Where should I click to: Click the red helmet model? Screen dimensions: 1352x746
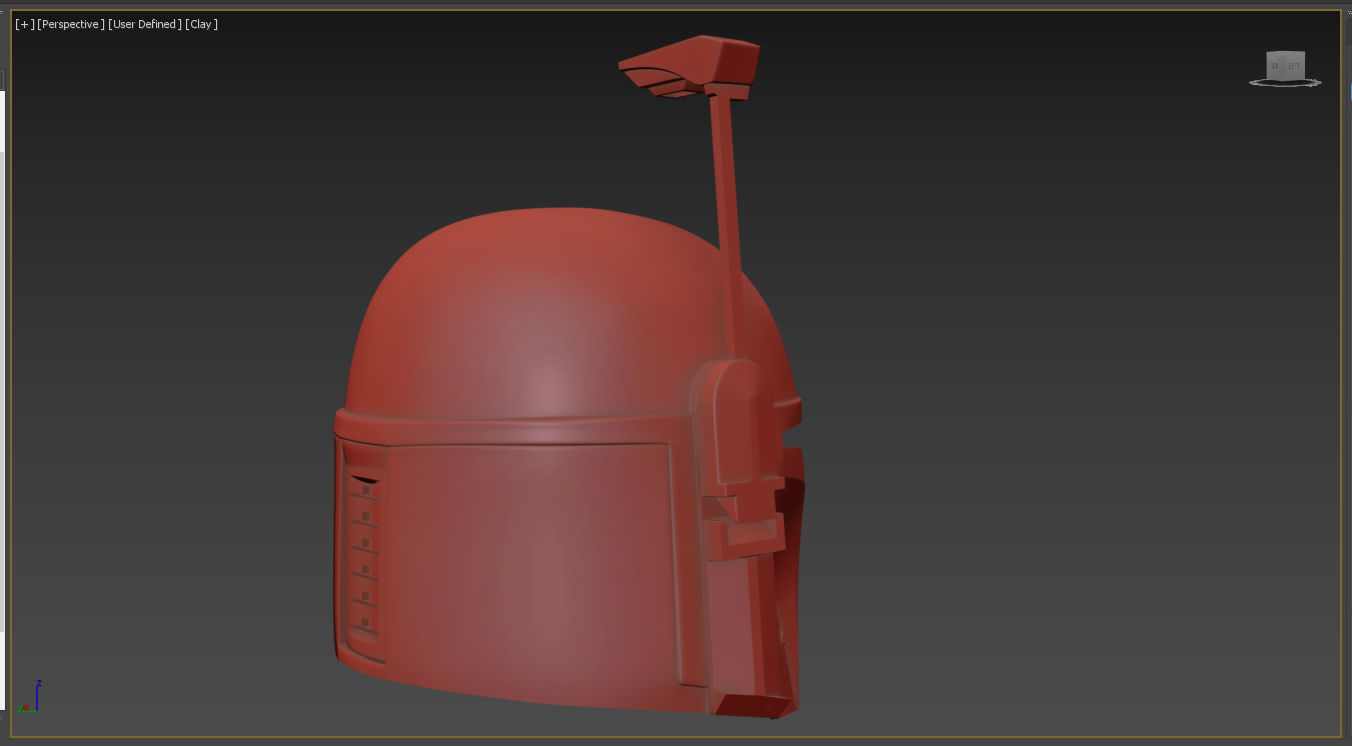coord(569,376)
